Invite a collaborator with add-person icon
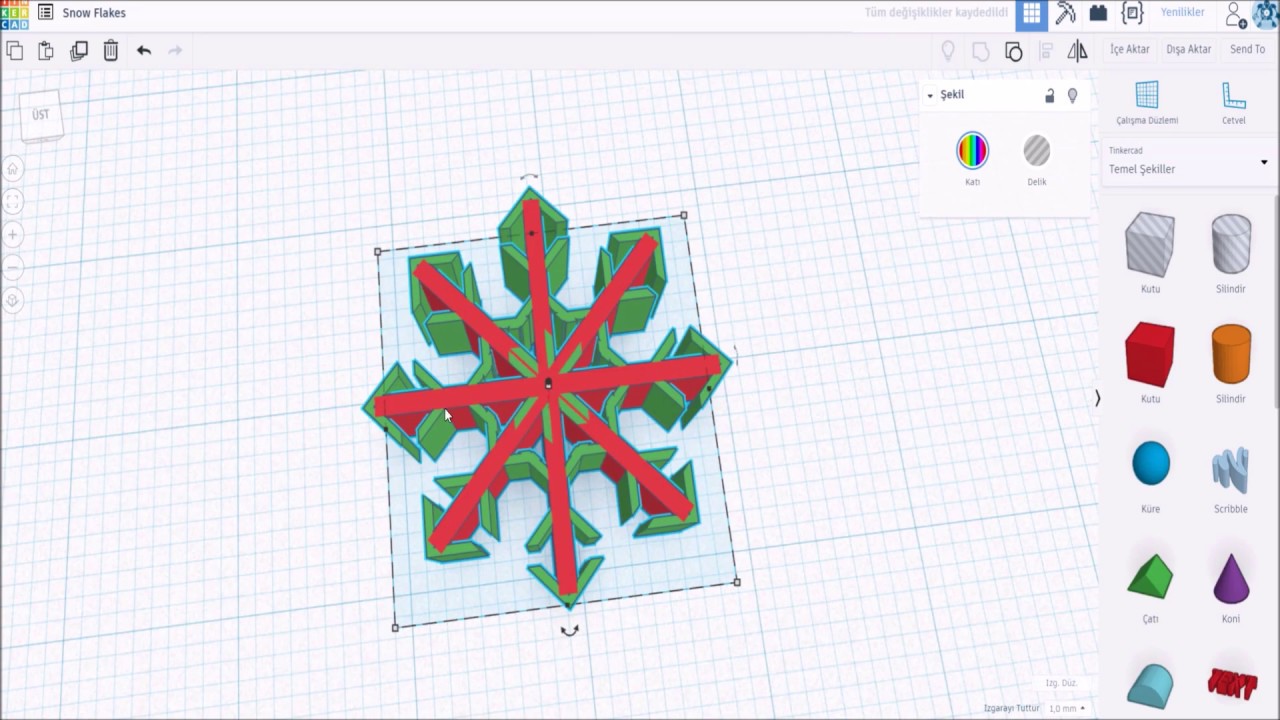This screenshot has height=720, width=1280. click(1236, 14)
